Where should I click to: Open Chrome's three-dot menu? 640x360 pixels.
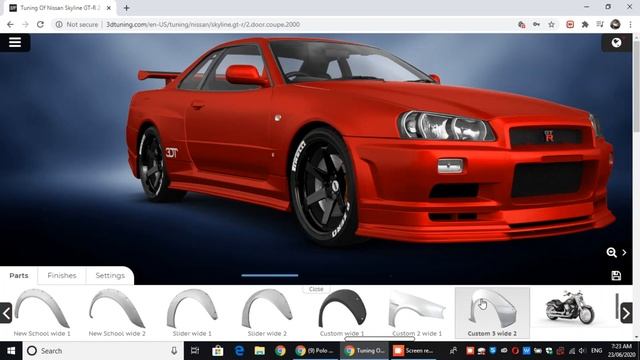(631, 24)
